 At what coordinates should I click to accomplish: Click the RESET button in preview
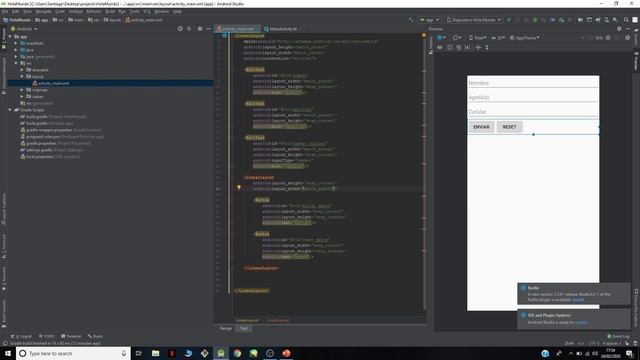[x=509, y=127]
